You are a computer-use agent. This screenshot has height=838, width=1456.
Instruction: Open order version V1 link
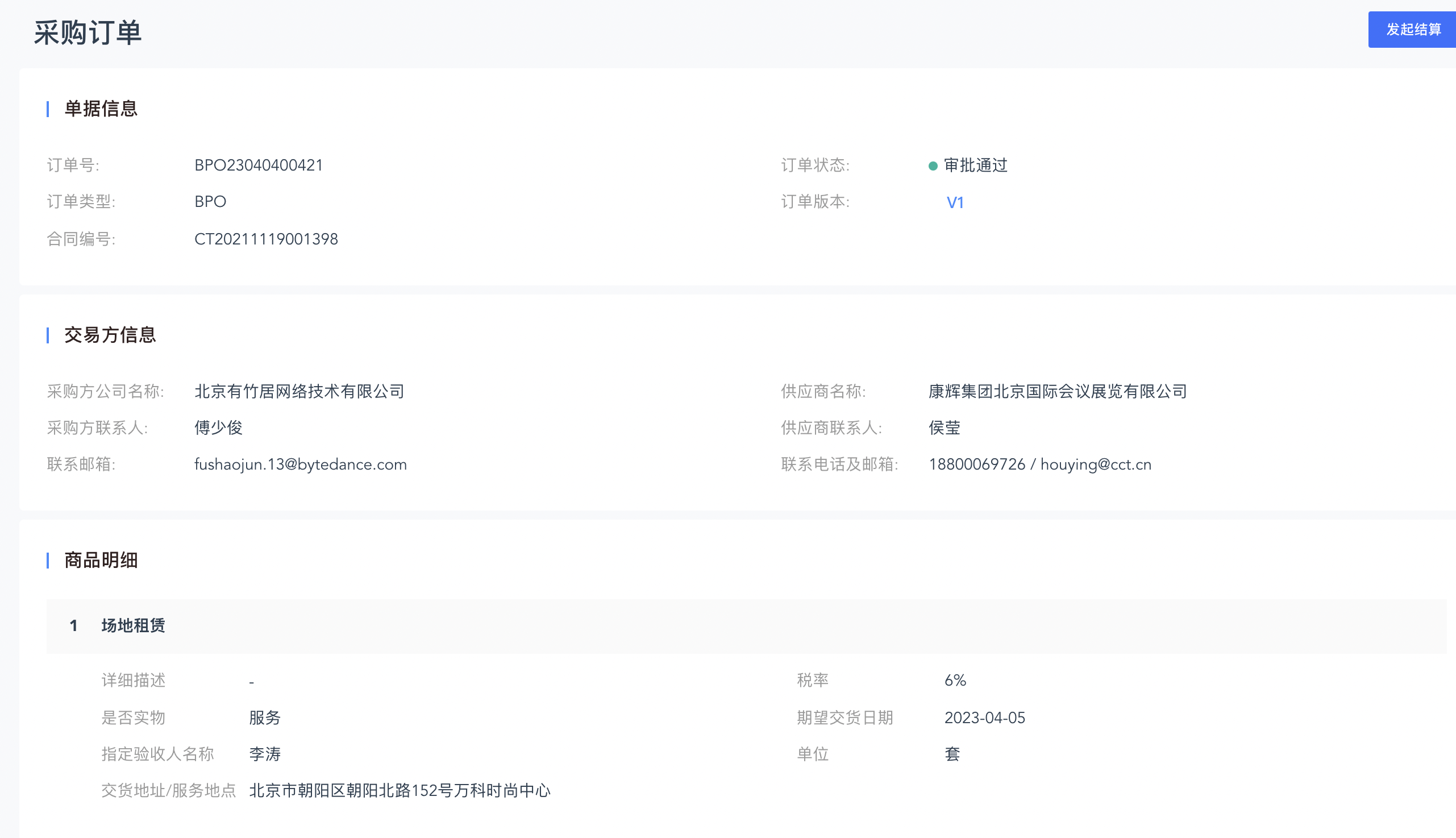[955, 202]
